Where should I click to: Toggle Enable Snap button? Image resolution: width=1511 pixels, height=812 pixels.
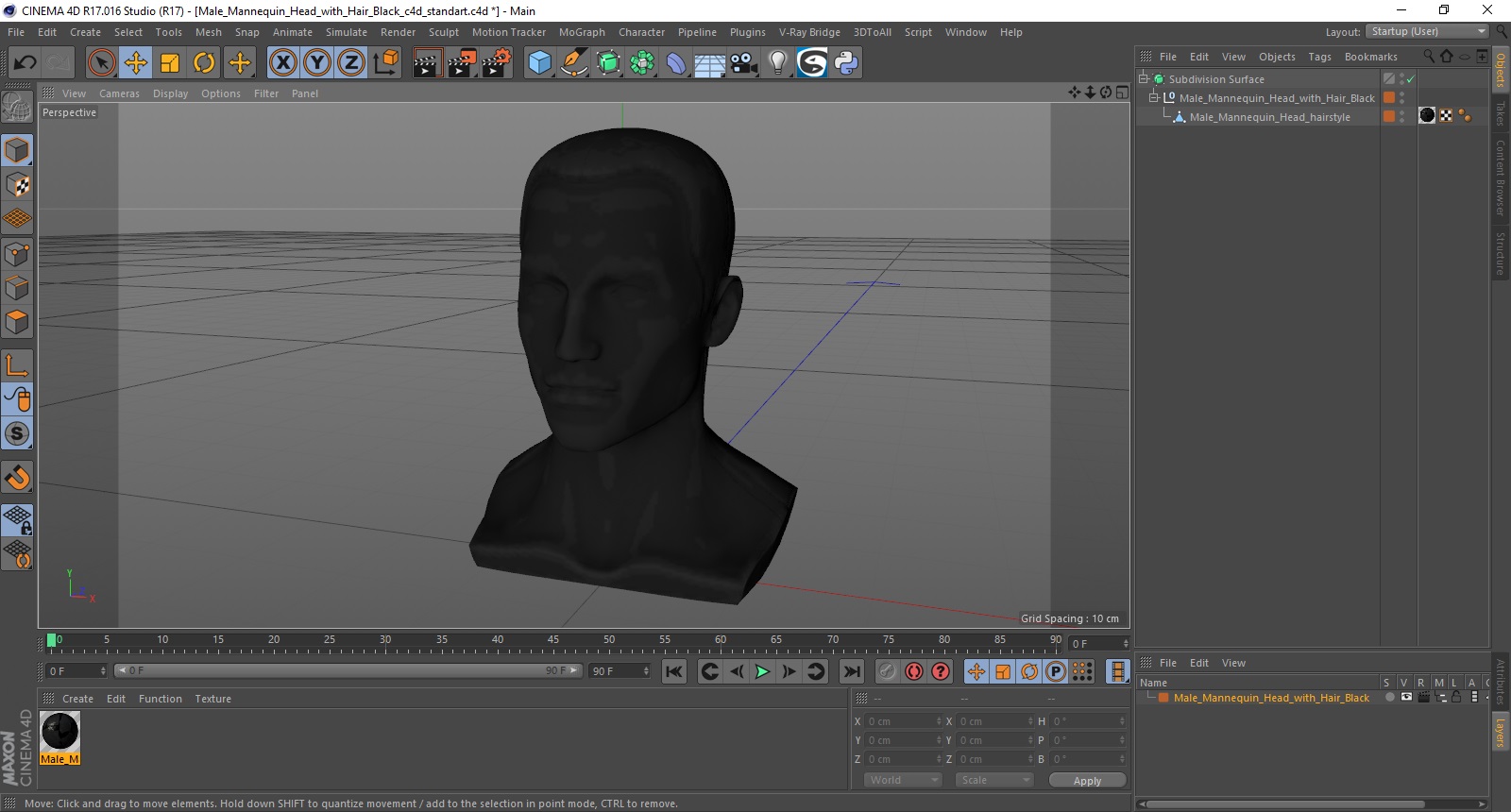(x=17, y=478)
